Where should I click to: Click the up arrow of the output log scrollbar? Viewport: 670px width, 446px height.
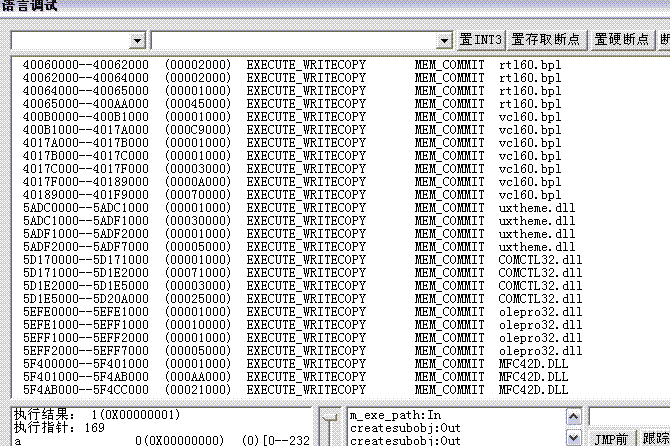pyautogui.click(x=573, y=417)
